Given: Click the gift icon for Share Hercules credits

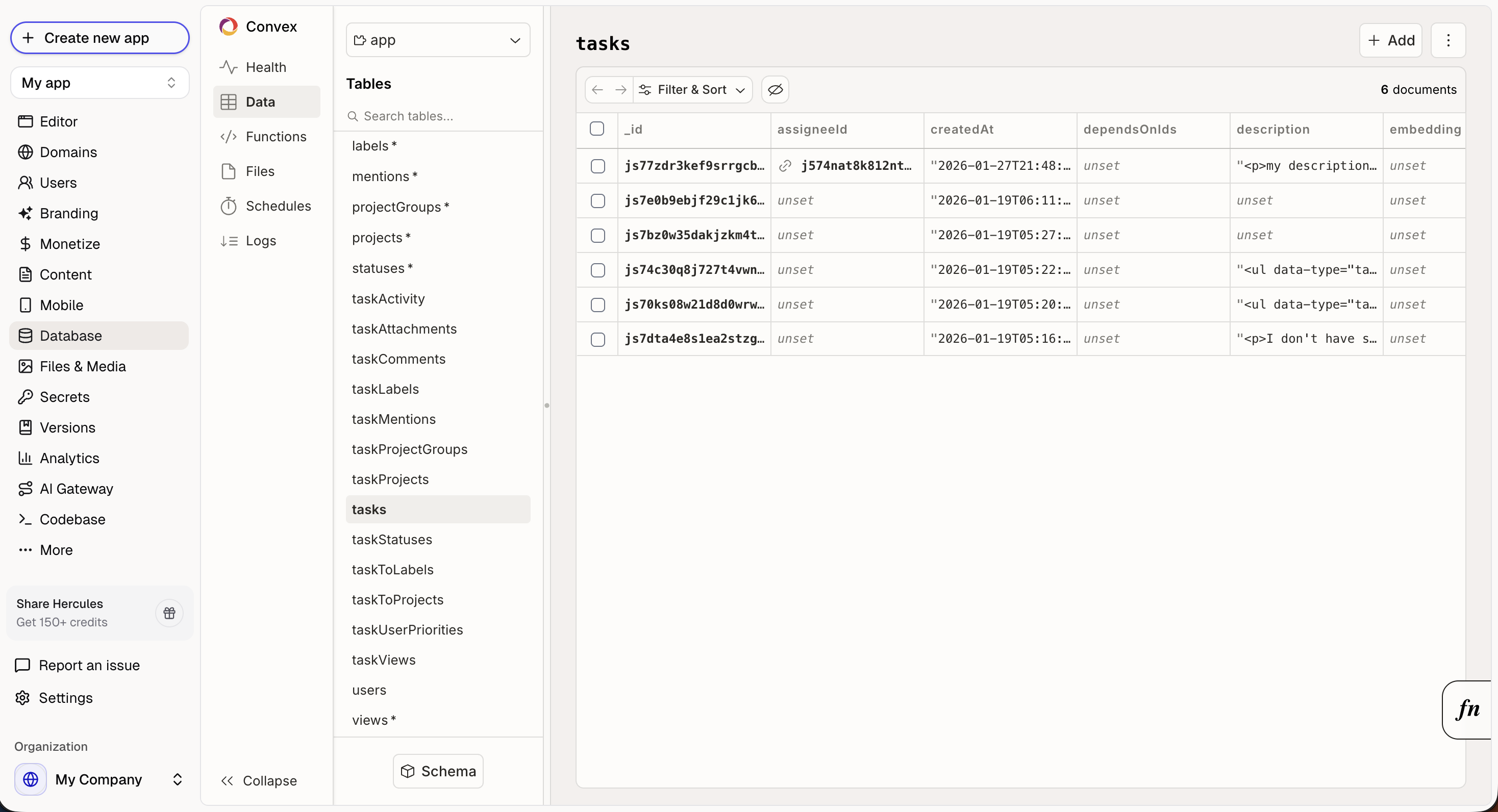Looking at the screenshot, I should 169,613.
